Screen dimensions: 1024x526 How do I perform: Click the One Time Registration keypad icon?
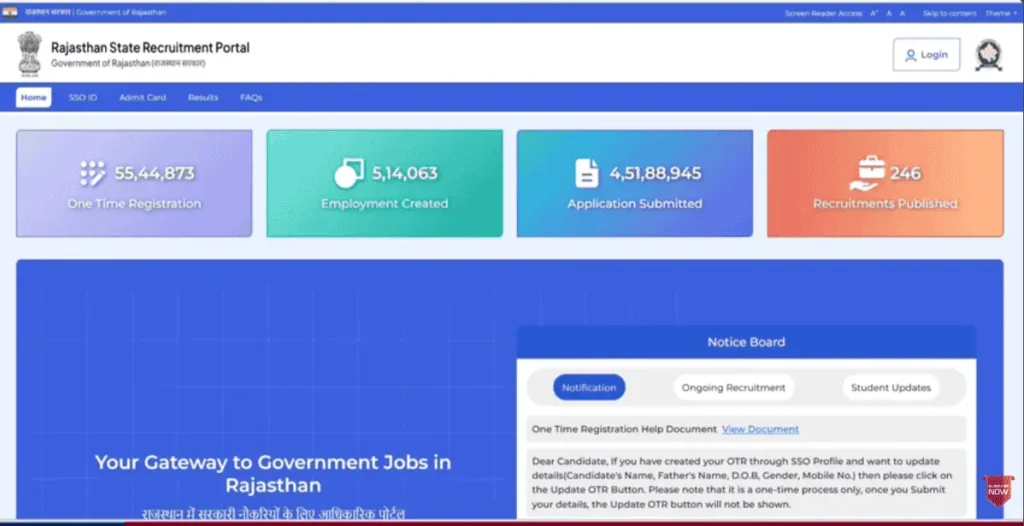[x=93, y=173]
